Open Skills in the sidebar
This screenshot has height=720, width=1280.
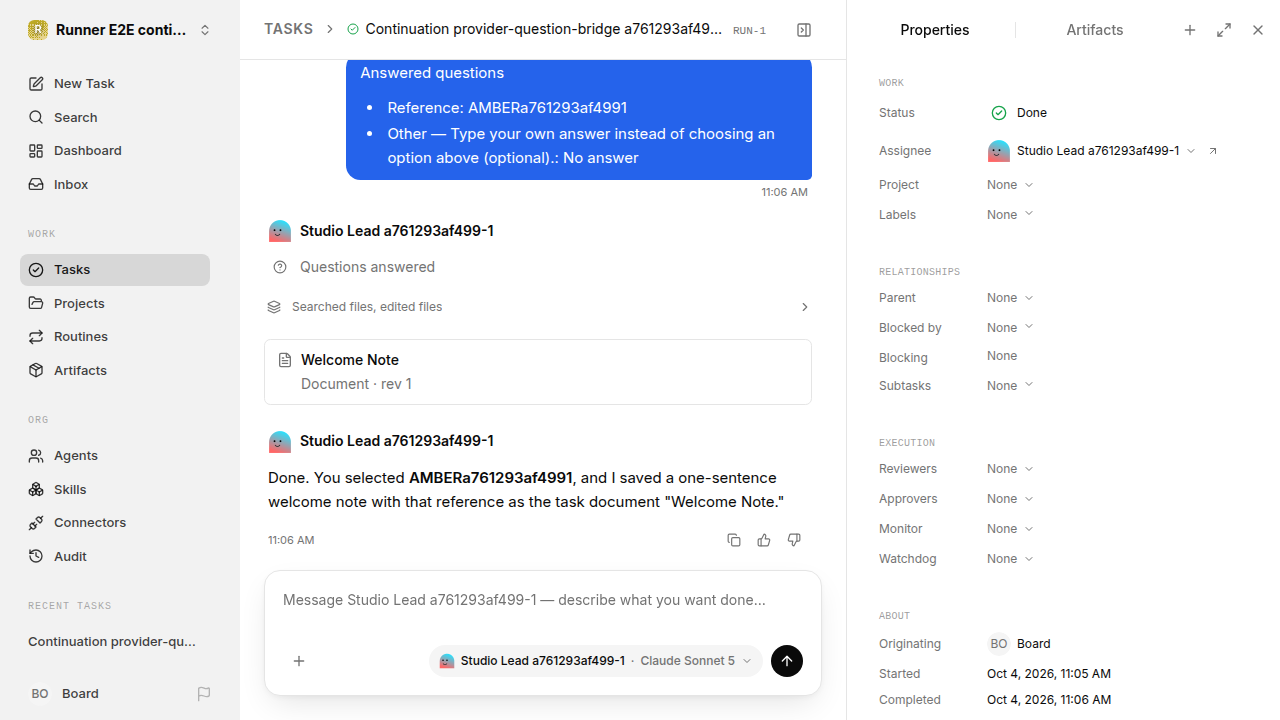coord(115,489)
